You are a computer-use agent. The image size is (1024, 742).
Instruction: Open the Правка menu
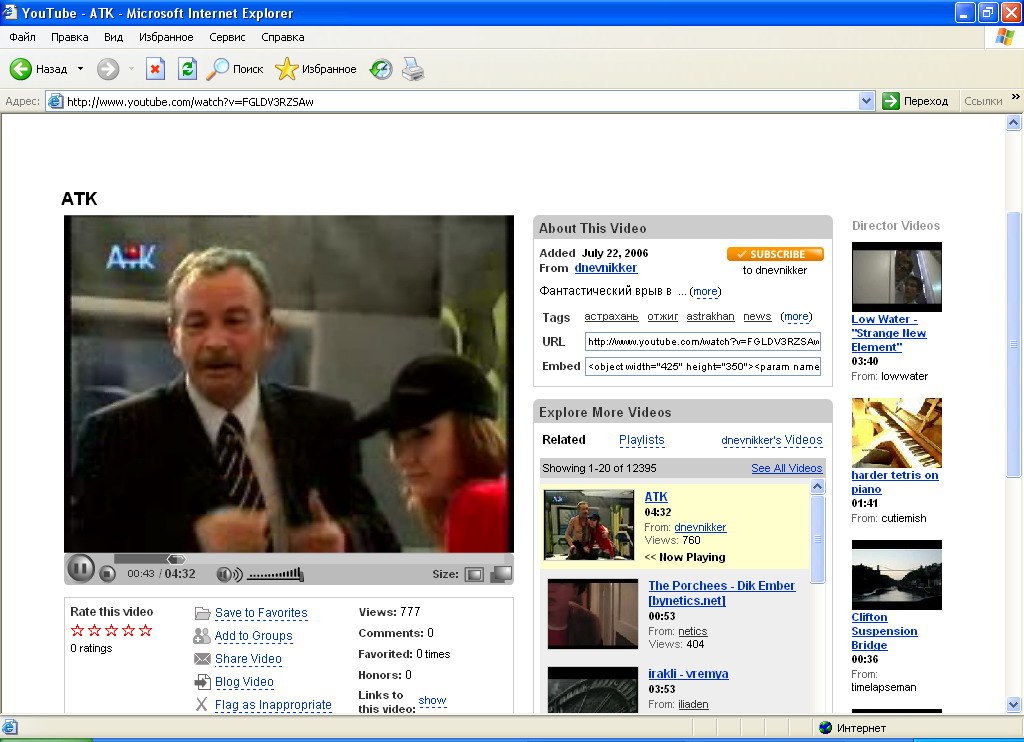click(69, 37)
